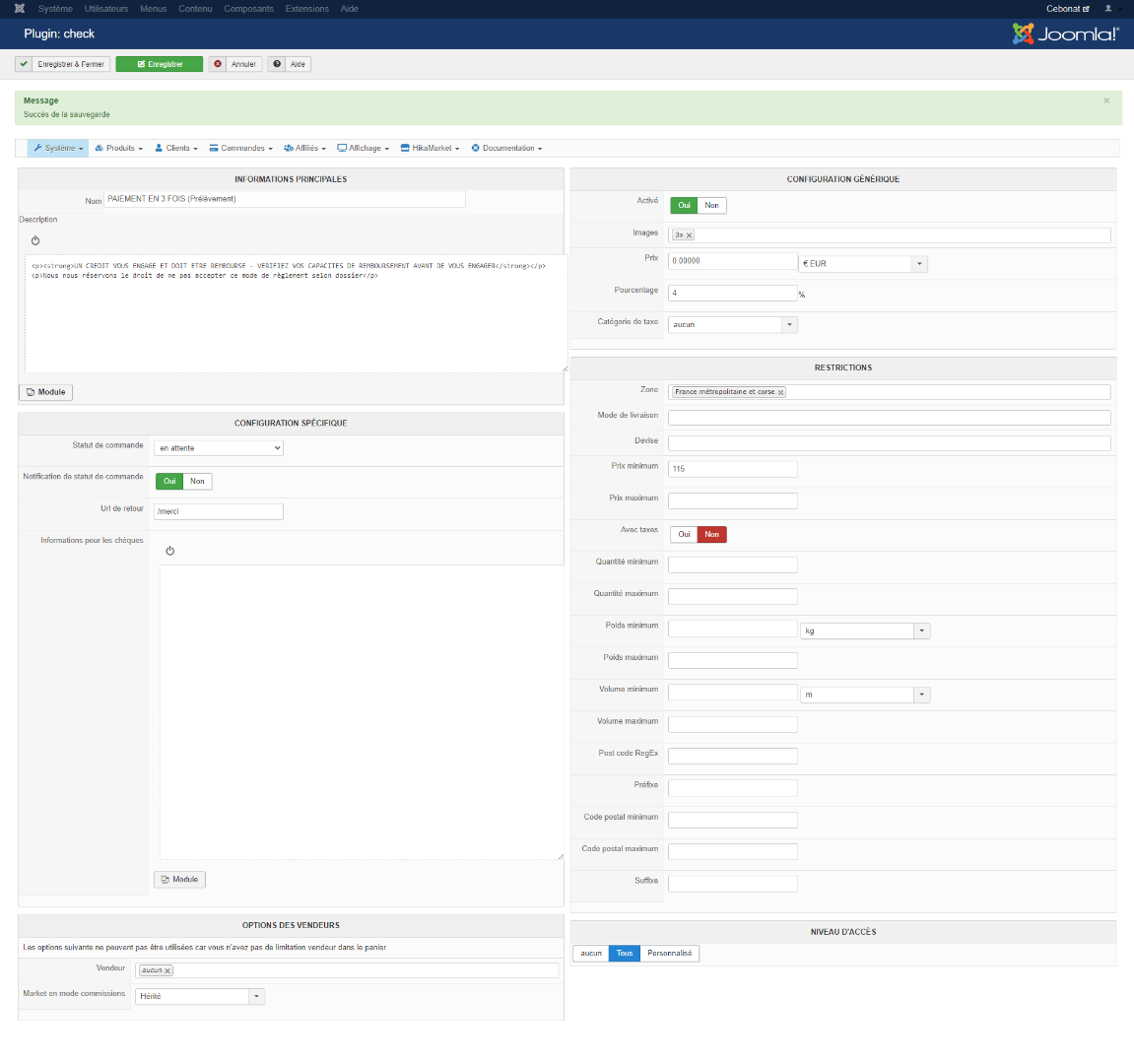1134x1064 pixels.
Task: Select aucun access level
Action: [x=591, y=954]
